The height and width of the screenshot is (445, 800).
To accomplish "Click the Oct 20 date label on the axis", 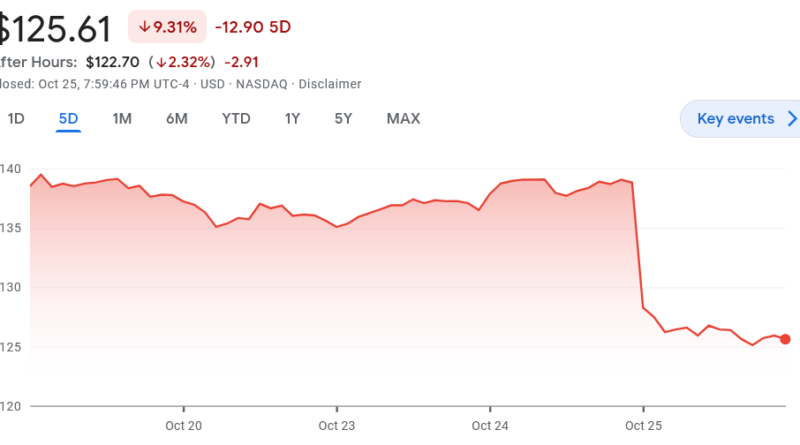I will pos(184,425).
